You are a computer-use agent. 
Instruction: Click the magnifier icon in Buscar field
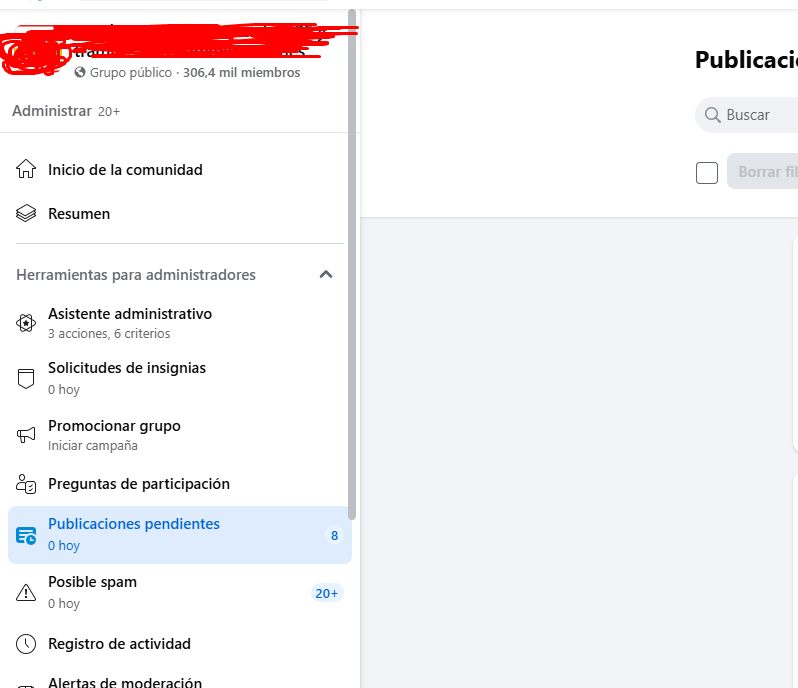[x=712, y=115]
